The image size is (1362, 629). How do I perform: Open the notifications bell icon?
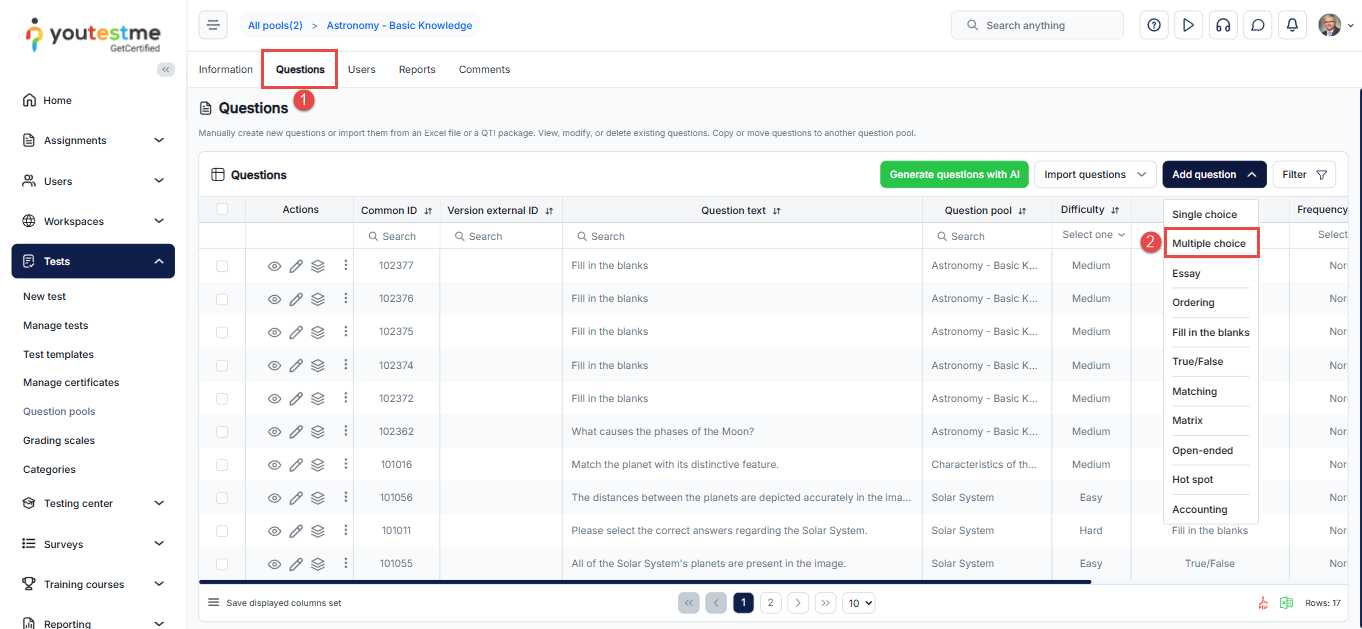pos(1292,26)
